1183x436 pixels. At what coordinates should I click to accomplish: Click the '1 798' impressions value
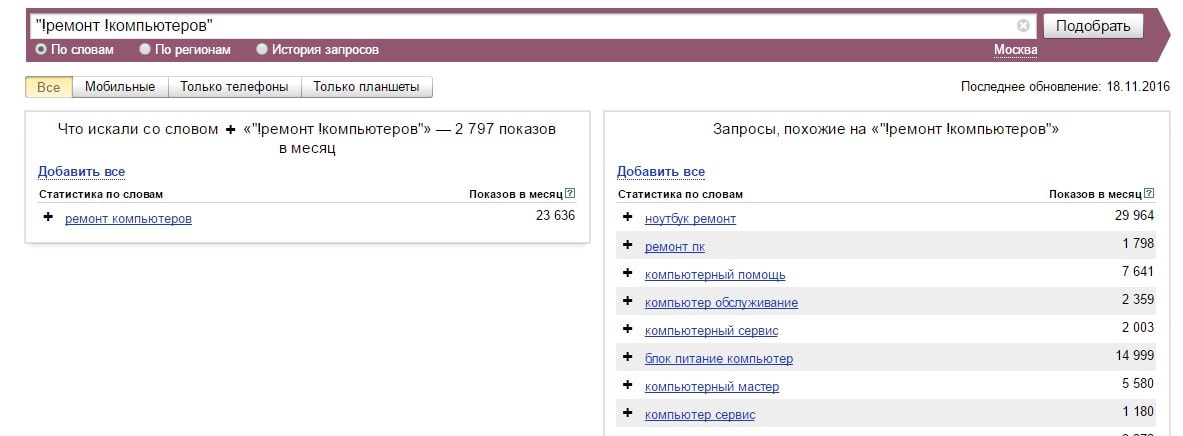click(x=1138, y=244)
